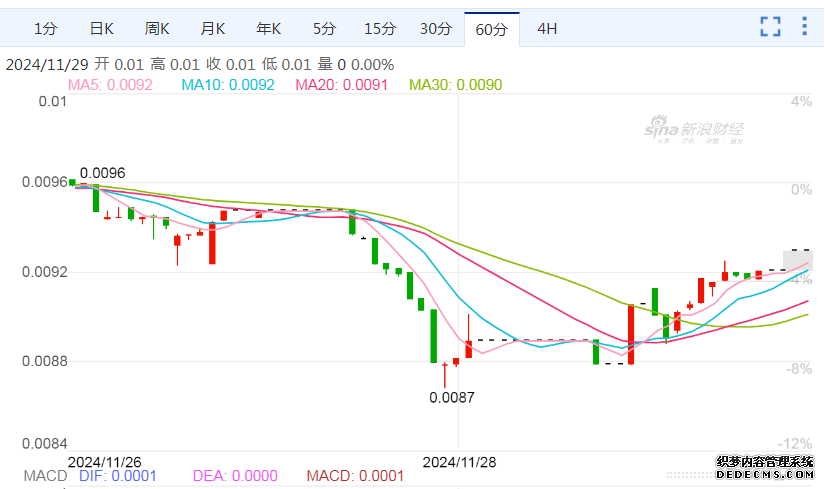Click the MACD indicator title label
The width and height of the screenshot is (825, 489).
45,476
